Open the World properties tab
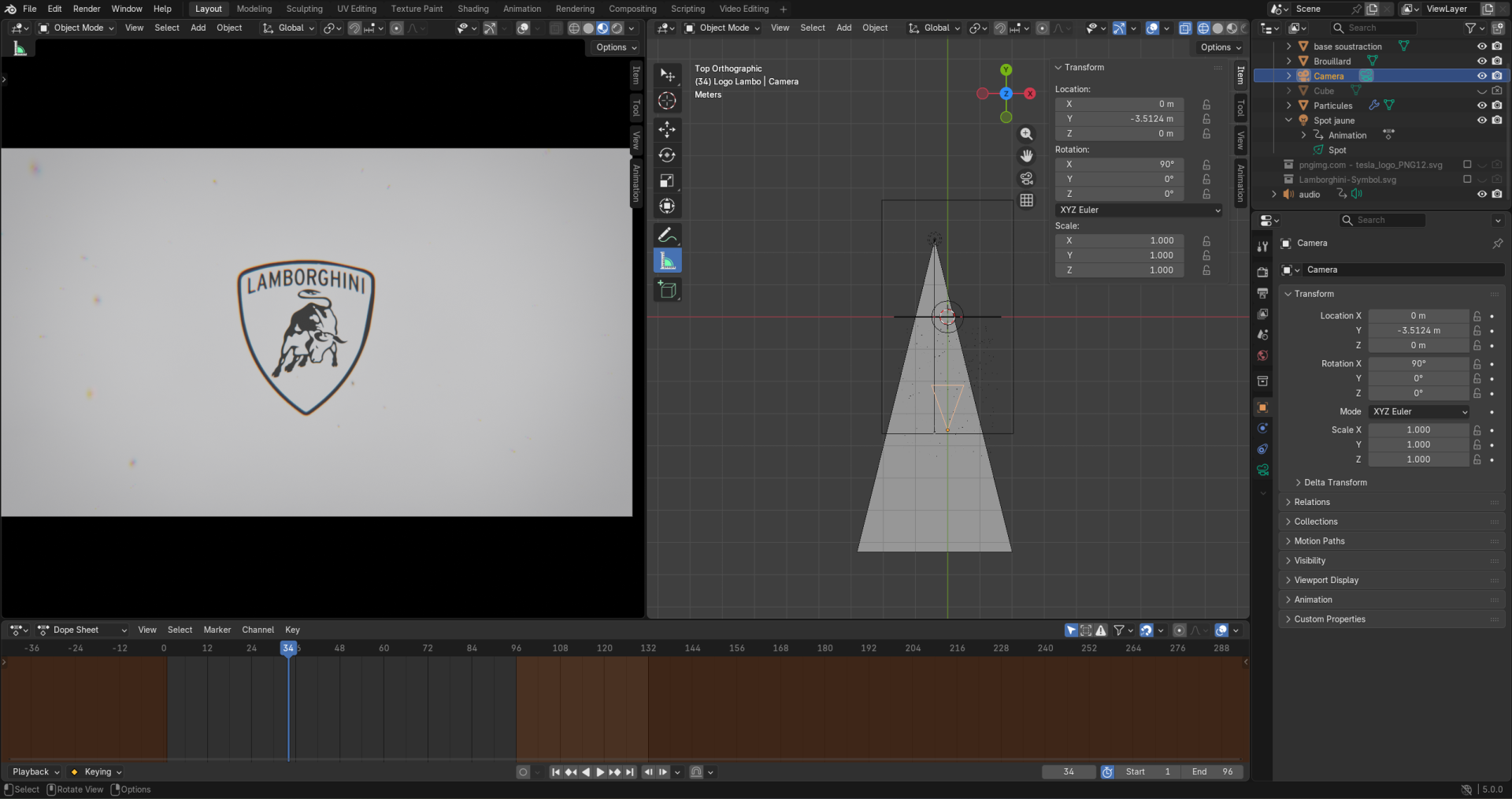The image size is (1512, 799). [x=1262, y=355]
